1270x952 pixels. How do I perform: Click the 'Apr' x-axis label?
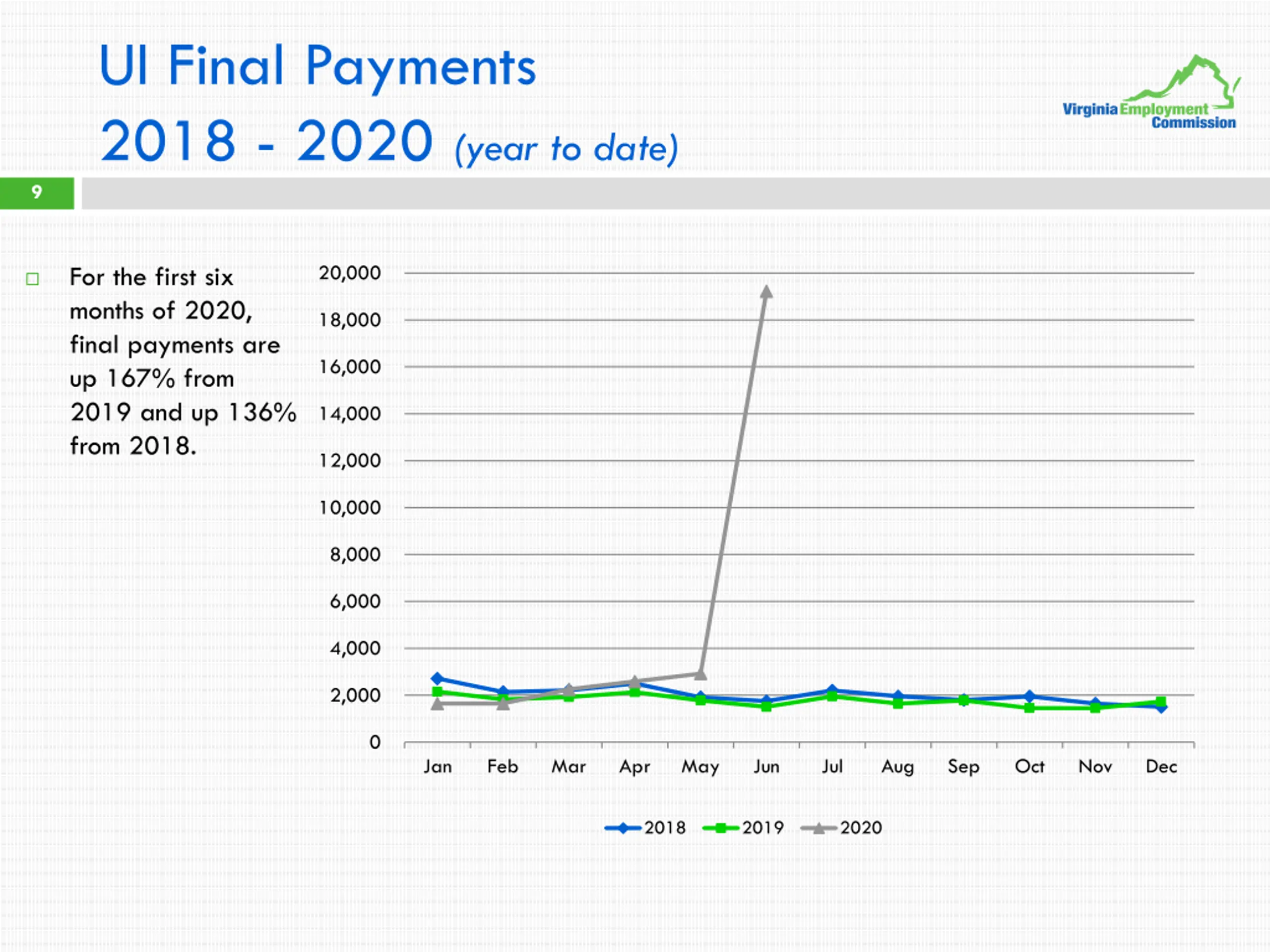coord(635,768)
